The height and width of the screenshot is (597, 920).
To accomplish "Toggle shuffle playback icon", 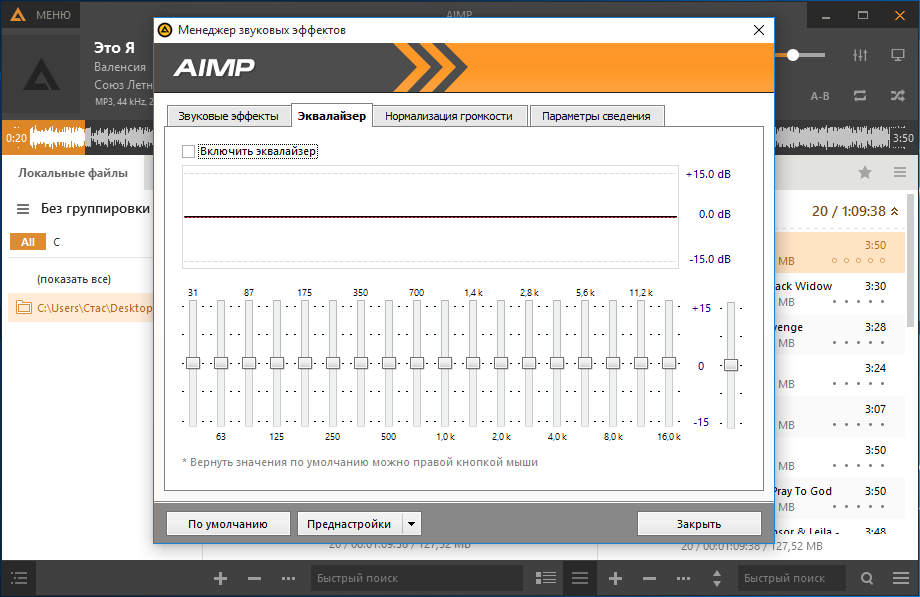I will pyautogui.click(x=898, y=96).
